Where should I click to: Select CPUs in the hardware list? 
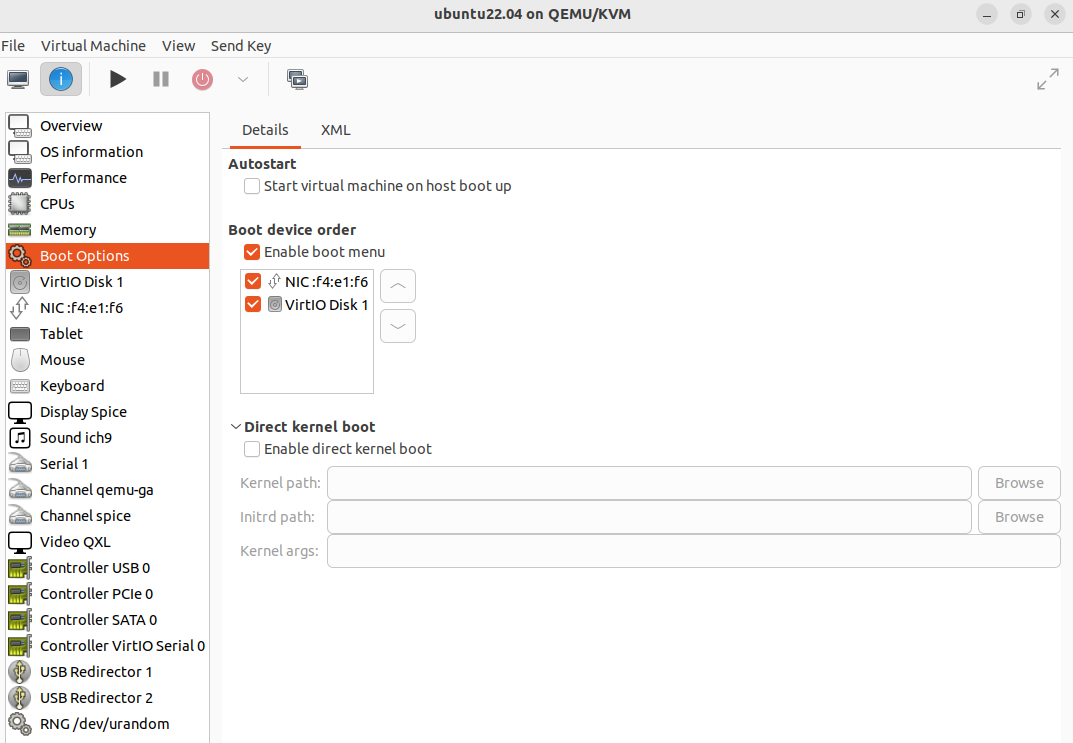click(57, 204)
